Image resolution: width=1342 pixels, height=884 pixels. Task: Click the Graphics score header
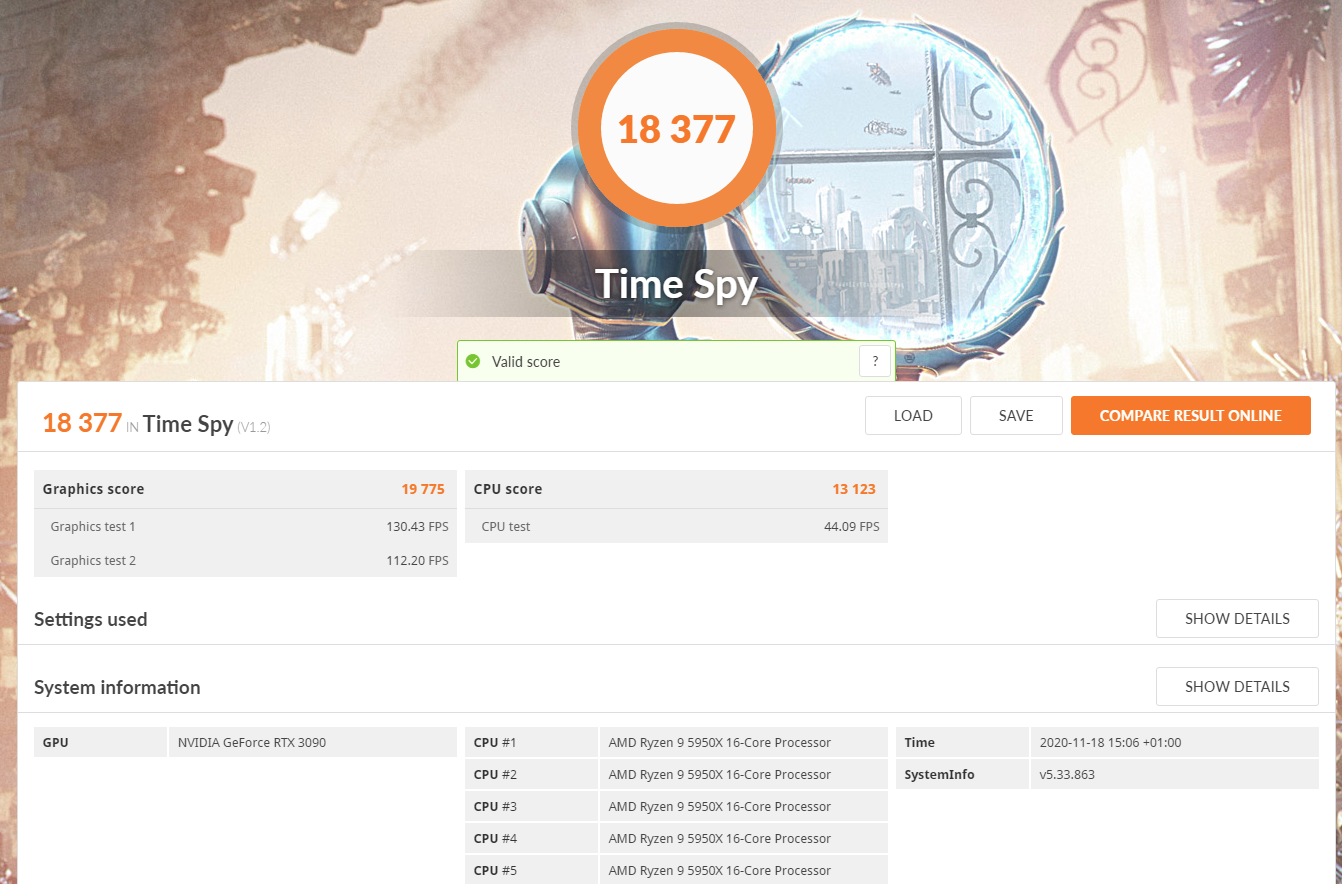tap(93, 489)
